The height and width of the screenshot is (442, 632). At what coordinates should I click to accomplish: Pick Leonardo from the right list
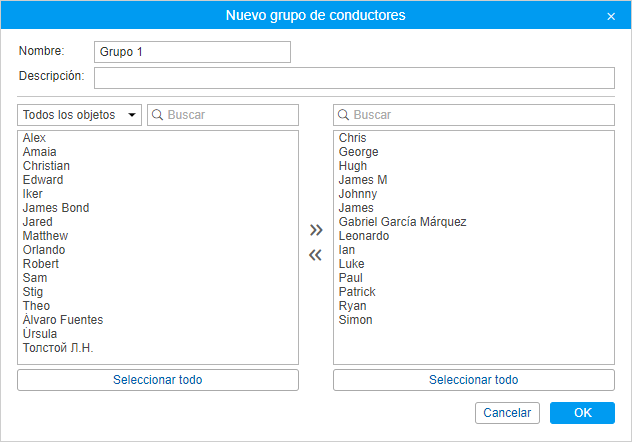(x=364, y=236)
